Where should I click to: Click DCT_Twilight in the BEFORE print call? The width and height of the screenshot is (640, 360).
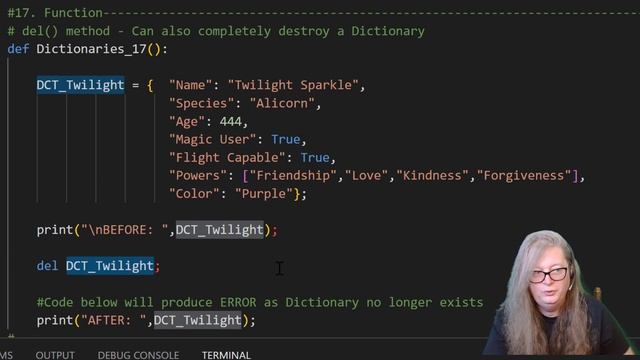220,230
